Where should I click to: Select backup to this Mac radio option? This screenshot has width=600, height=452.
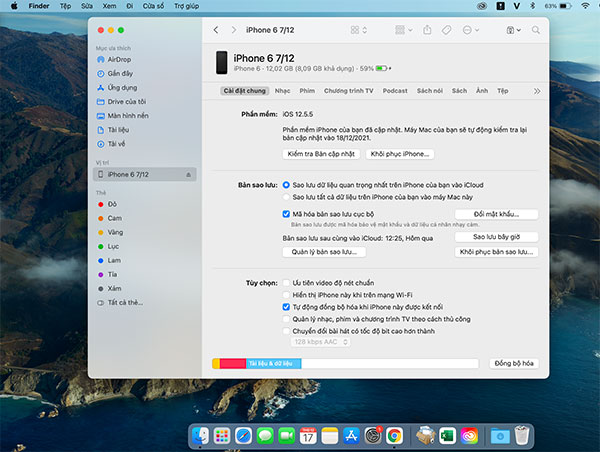click(x=286, y=197)
